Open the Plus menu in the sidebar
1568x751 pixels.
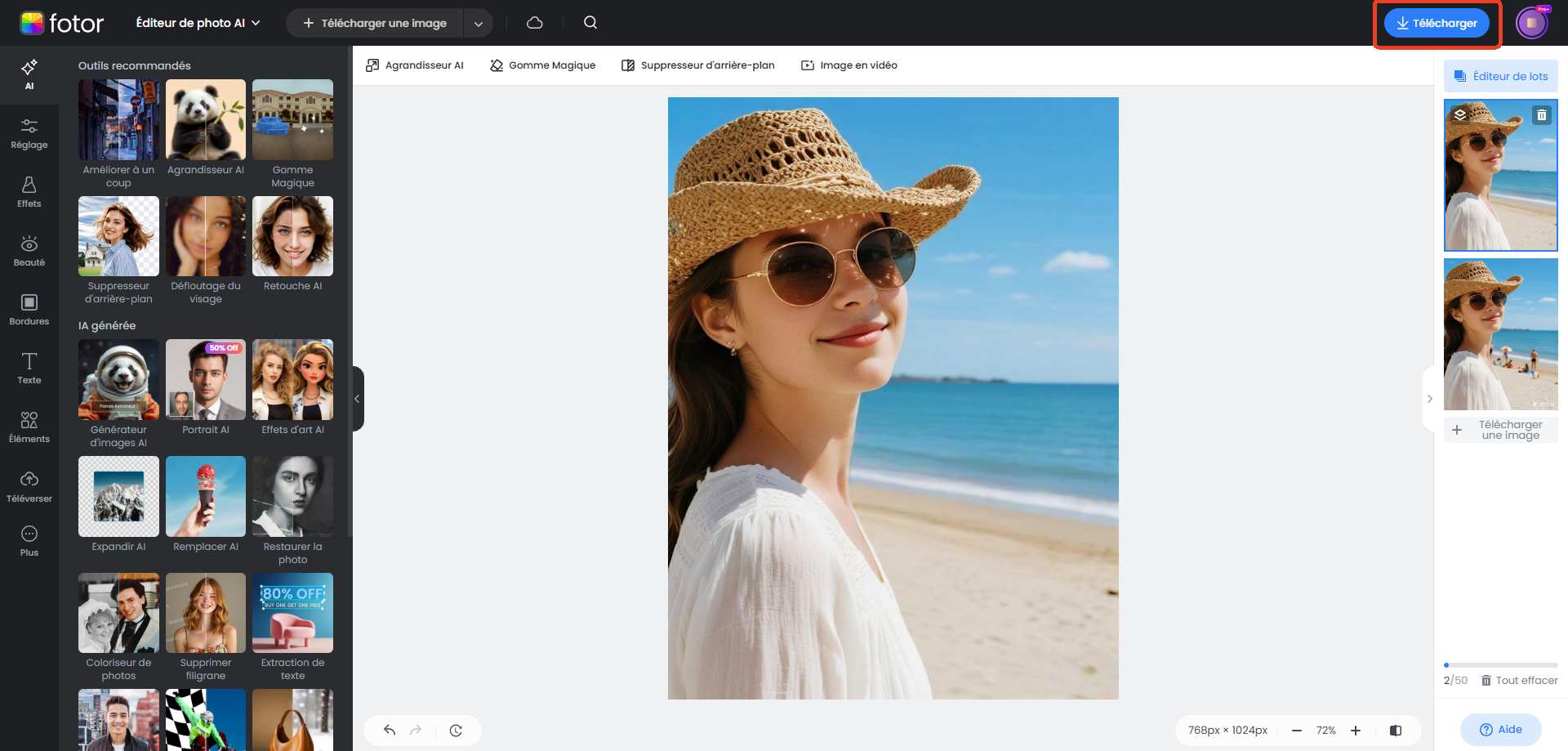tap(29, 539)
